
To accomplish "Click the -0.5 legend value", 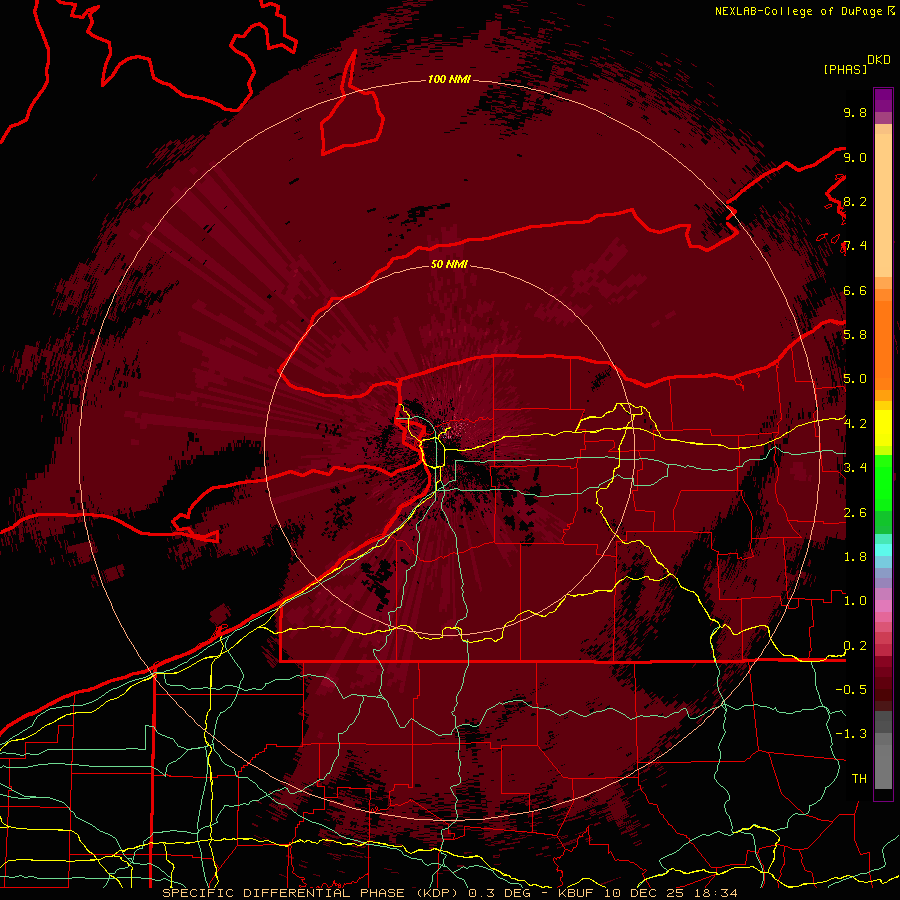I will (851, 690).
